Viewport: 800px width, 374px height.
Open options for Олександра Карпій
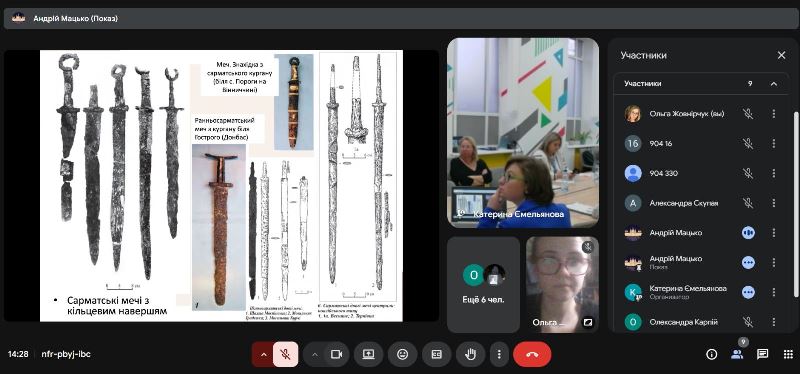[773, 322]
